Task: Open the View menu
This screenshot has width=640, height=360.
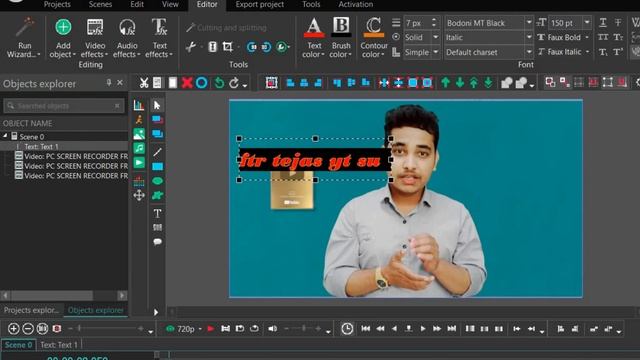Action: [170, 4]
